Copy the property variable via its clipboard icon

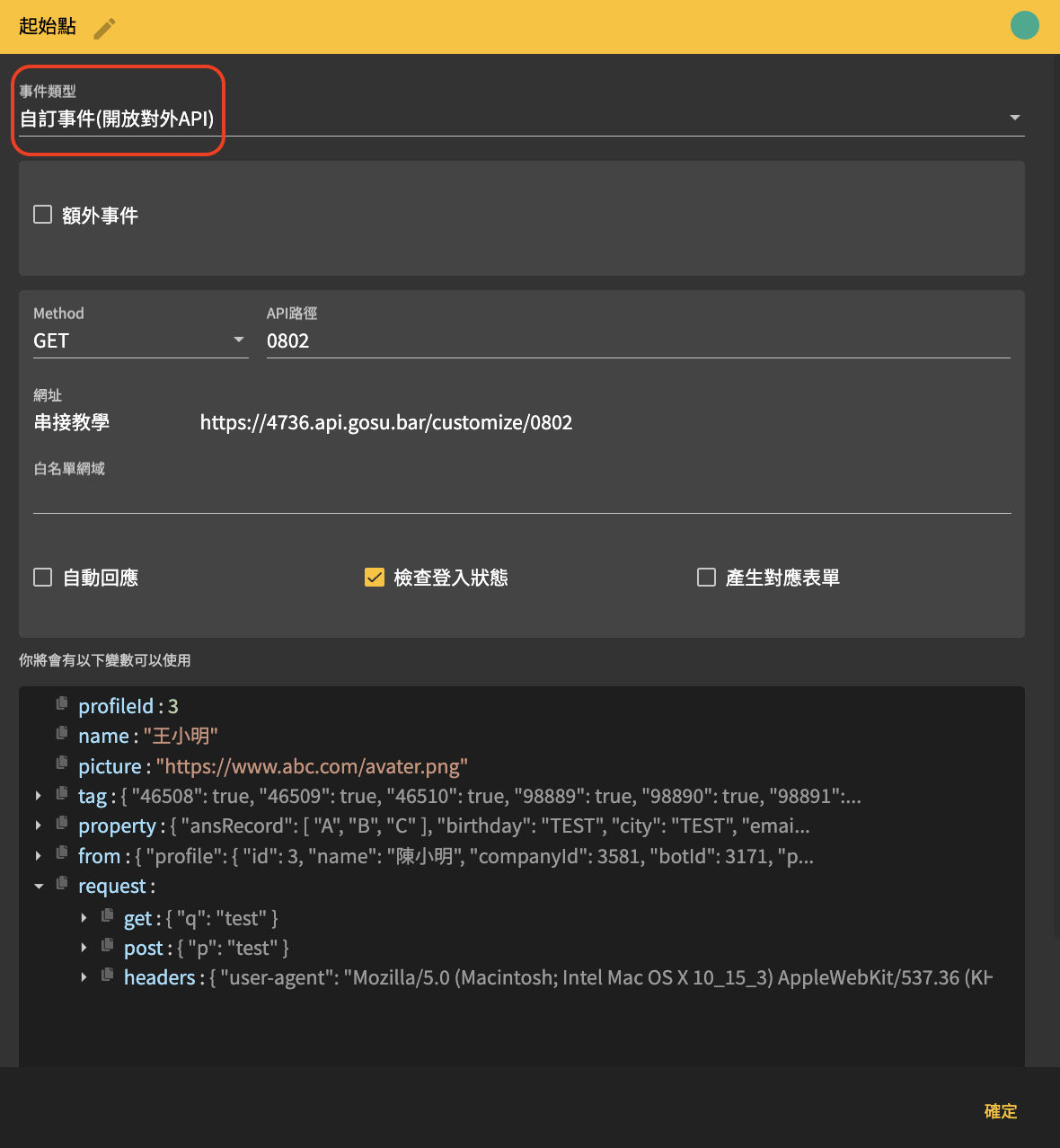62,823
